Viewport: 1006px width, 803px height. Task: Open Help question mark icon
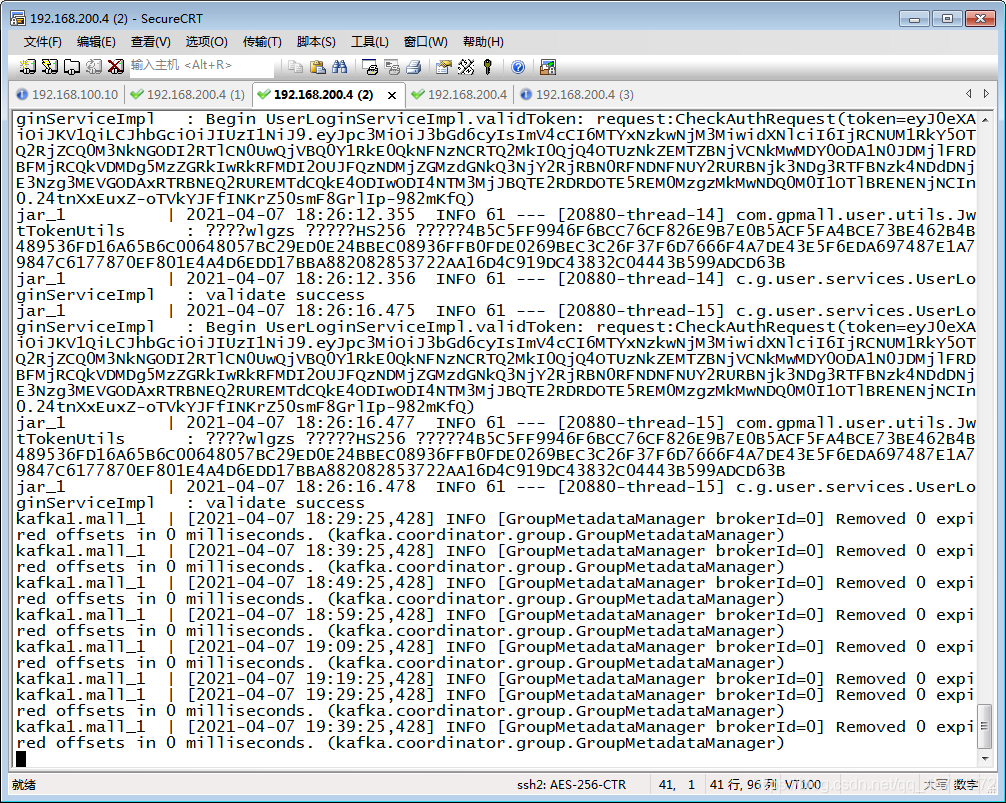coord(518,66)
